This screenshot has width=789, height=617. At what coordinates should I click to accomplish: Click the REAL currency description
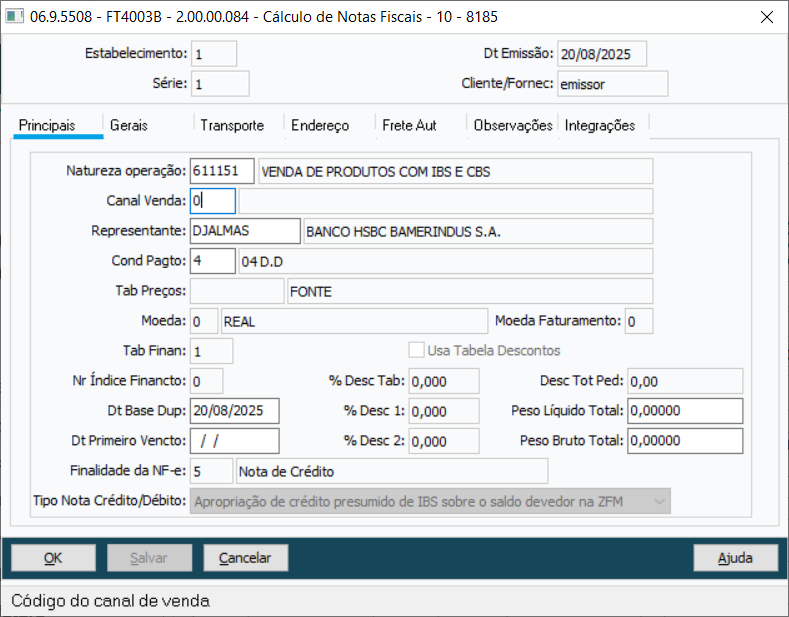click(x=354, y=321)
